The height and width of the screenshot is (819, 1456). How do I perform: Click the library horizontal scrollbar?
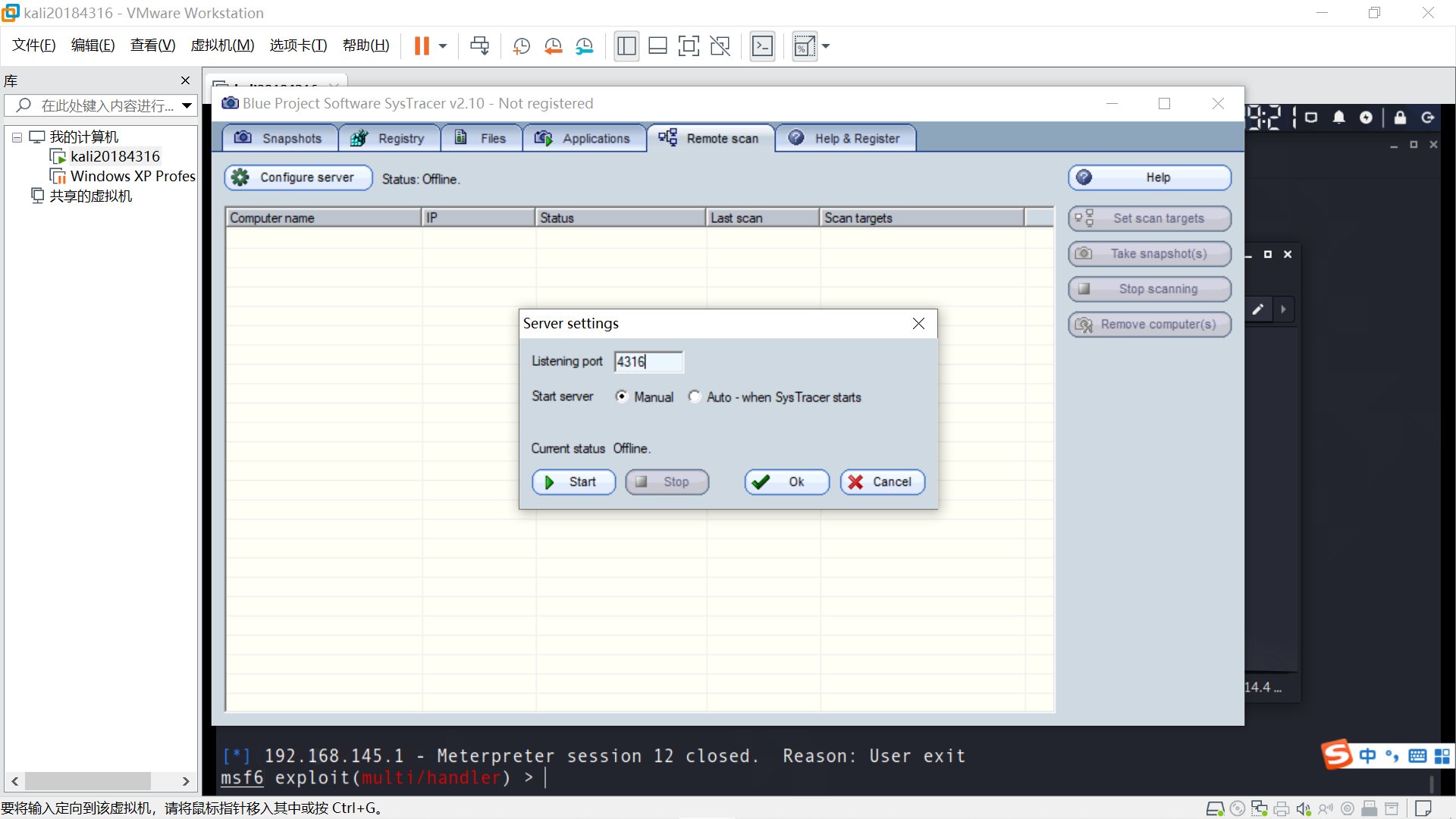click(x=87, y=781)
